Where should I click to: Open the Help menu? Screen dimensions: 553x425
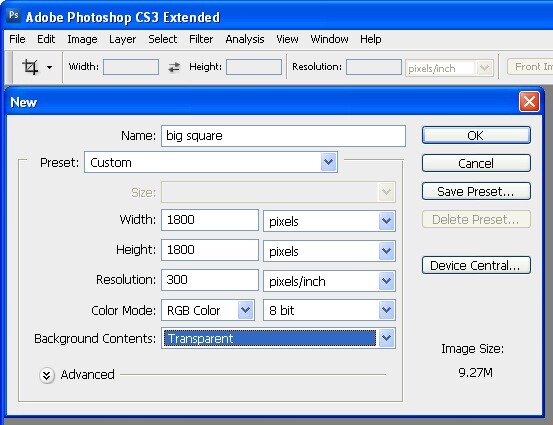click(x=371, y=39)
